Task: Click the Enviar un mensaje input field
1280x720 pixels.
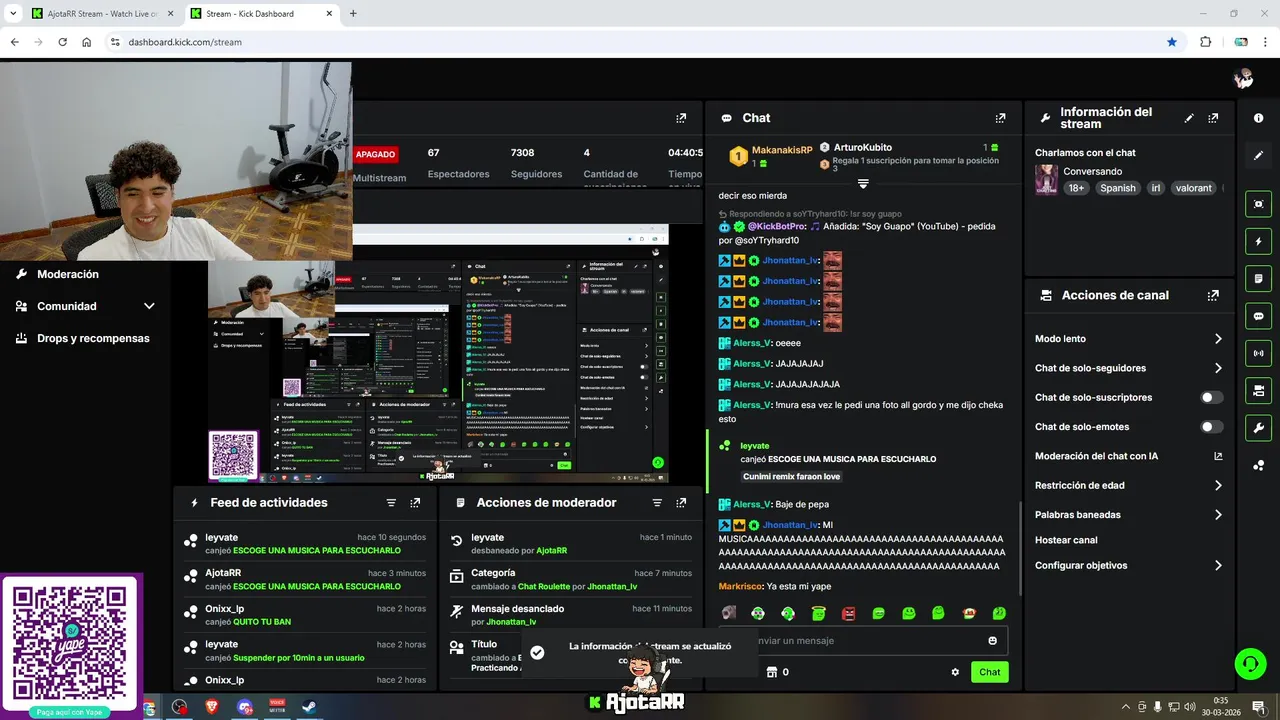Action: [864, 641]
